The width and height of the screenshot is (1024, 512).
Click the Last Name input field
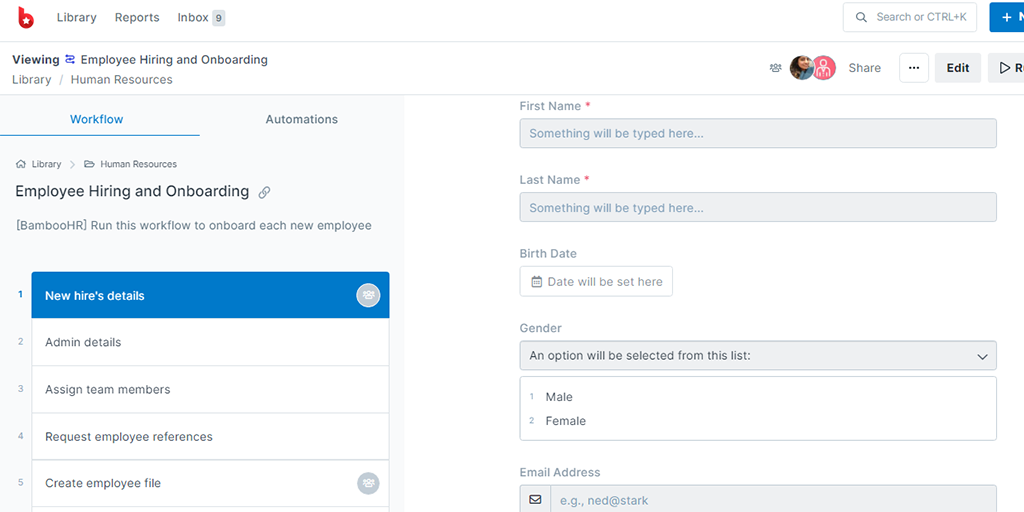(x=758, y=208)
